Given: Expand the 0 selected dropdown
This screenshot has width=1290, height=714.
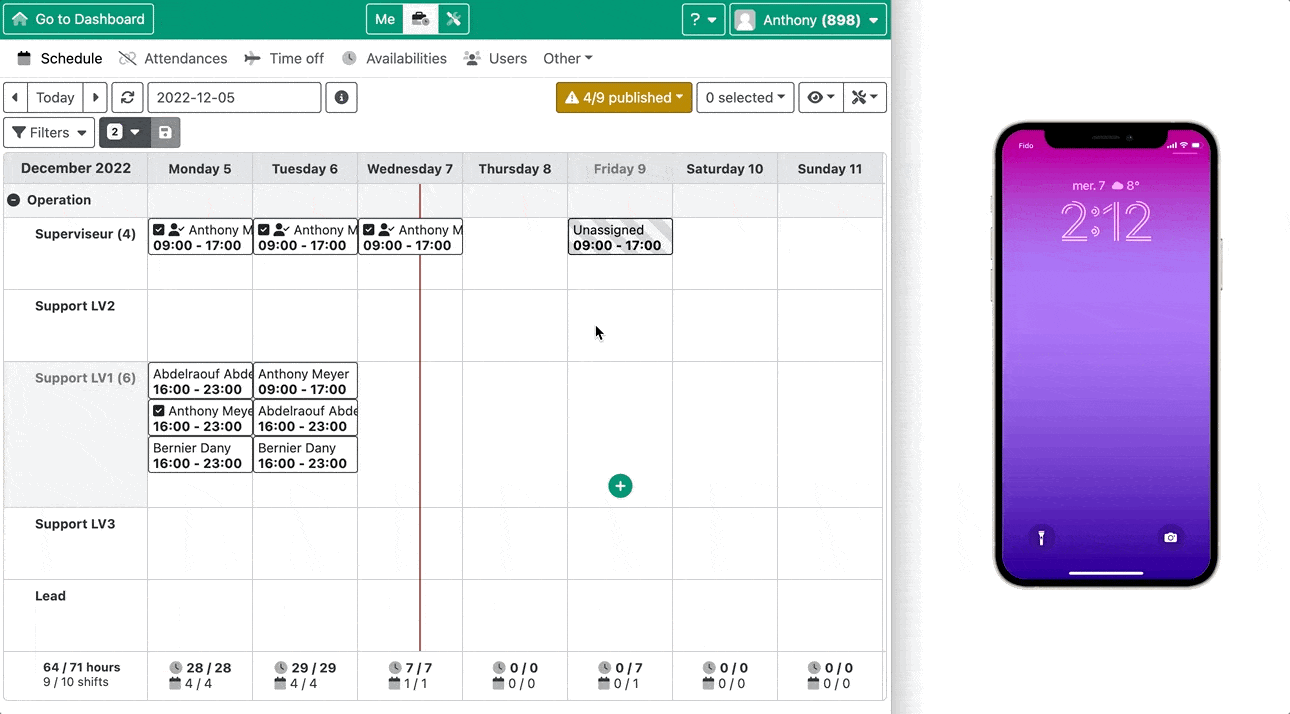Looking at the screenshot, I should coord(745,97).
